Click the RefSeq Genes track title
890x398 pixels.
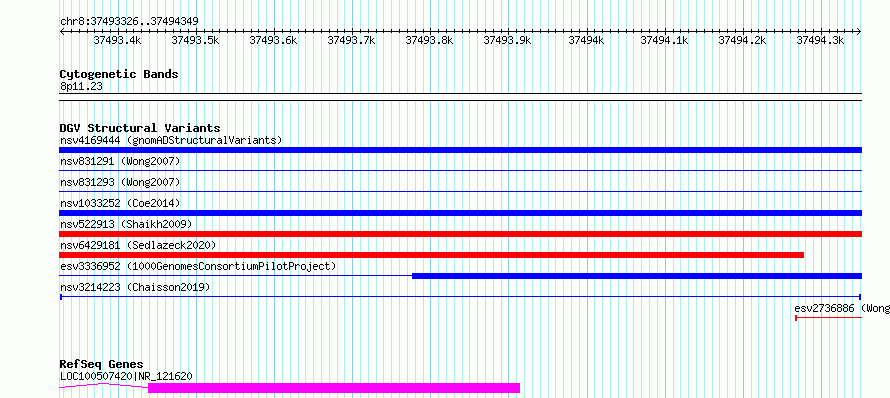point(102,364)
